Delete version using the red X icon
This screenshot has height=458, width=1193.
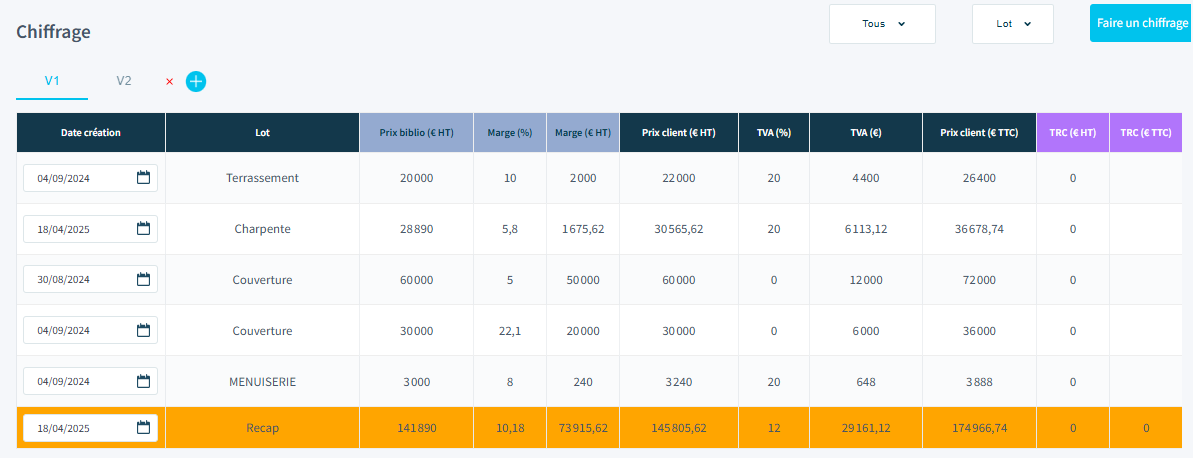[169, 82]
